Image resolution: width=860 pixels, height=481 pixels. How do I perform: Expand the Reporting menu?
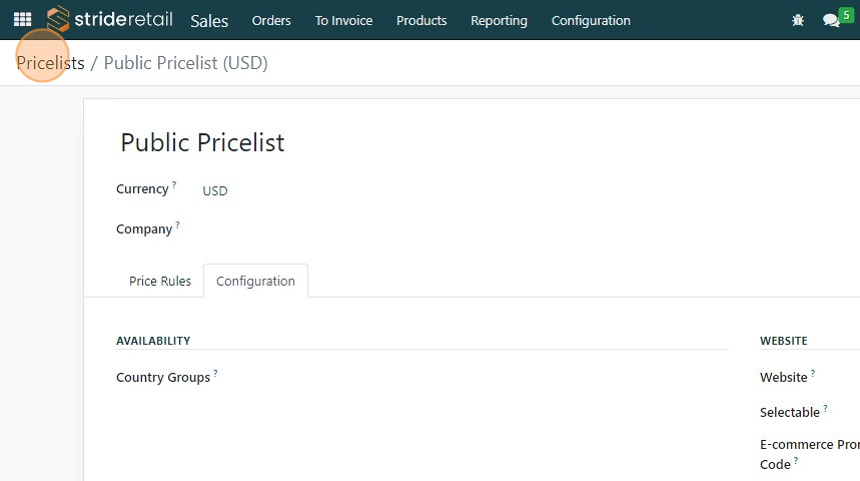tap(499, 20)
